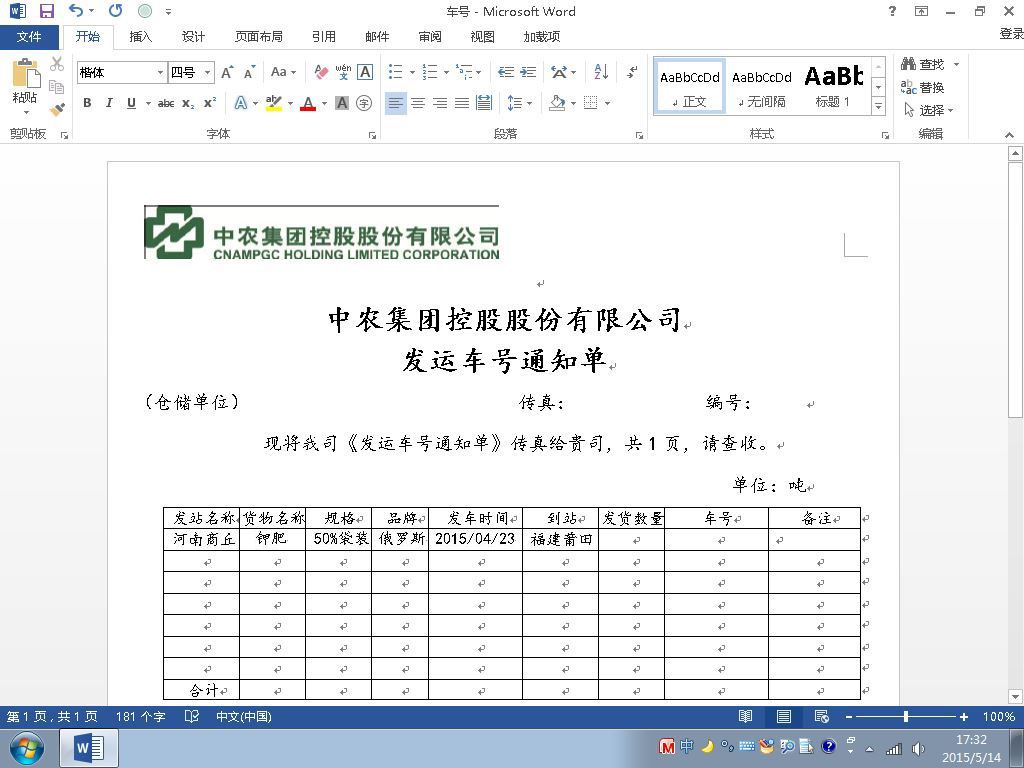
Task: Undo the last action in quick access toolbar
Action: tap(76, 10)
